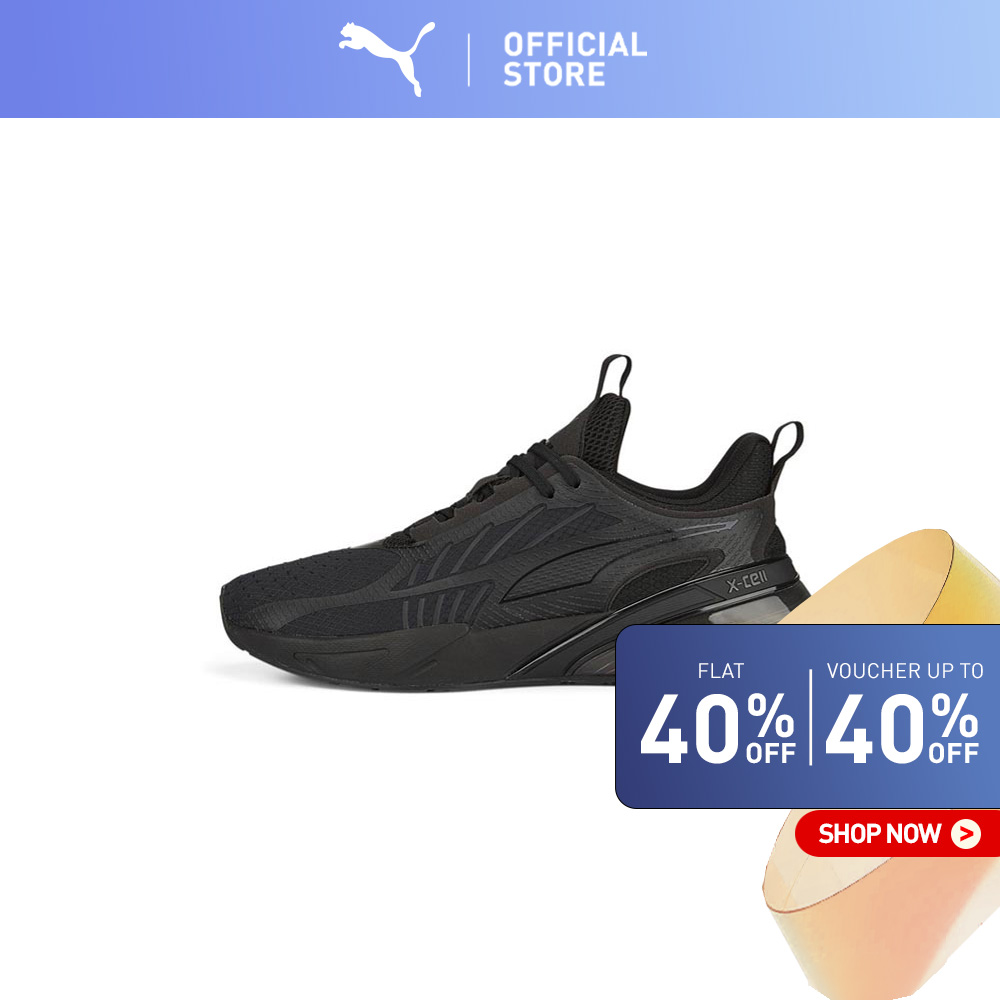Click the divider line beside the Puma logo
Screen dimensions: 1000x1000
tap(469, 59)
